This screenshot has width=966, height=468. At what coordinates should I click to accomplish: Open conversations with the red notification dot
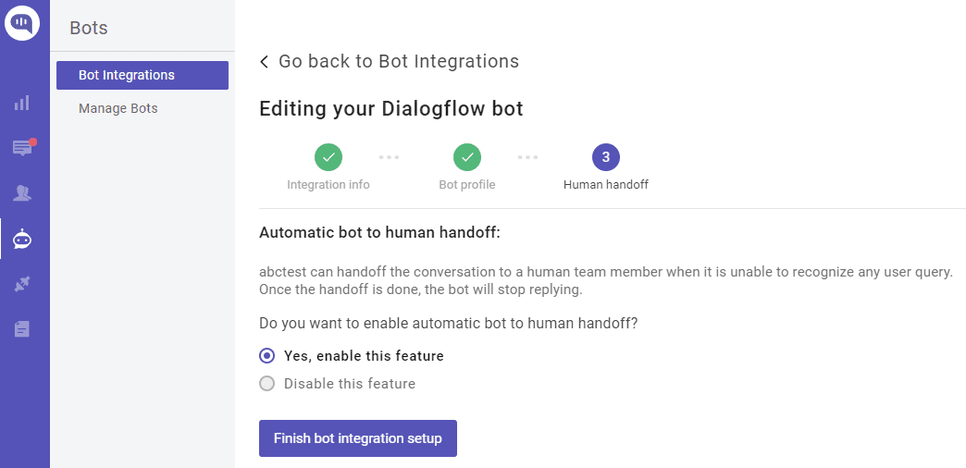click(x=22, y=148)
